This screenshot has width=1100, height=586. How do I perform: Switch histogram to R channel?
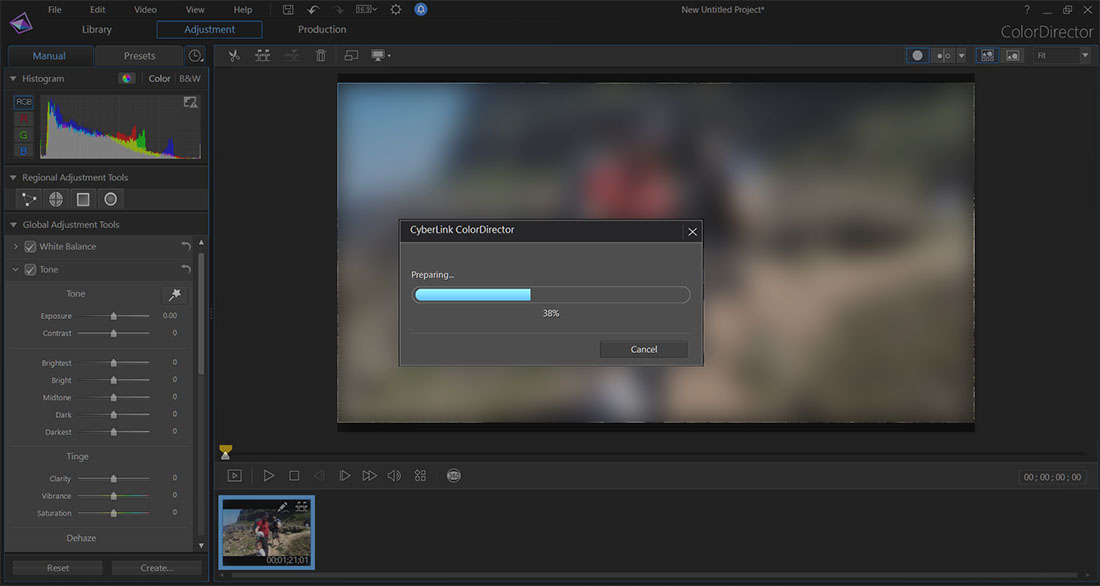tap(24, 119)
